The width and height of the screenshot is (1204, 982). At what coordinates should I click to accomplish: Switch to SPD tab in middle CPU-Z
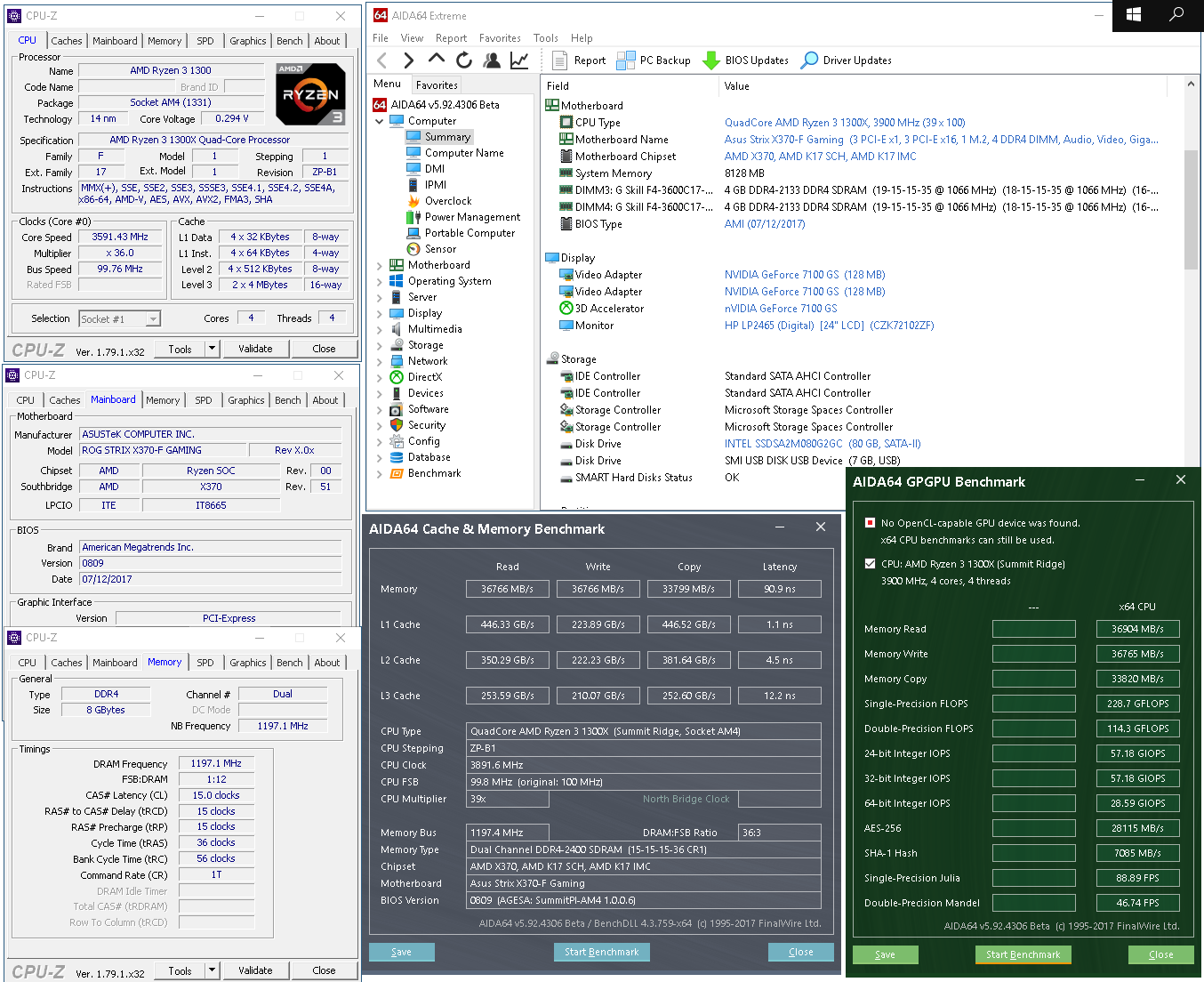click(204, 400)
